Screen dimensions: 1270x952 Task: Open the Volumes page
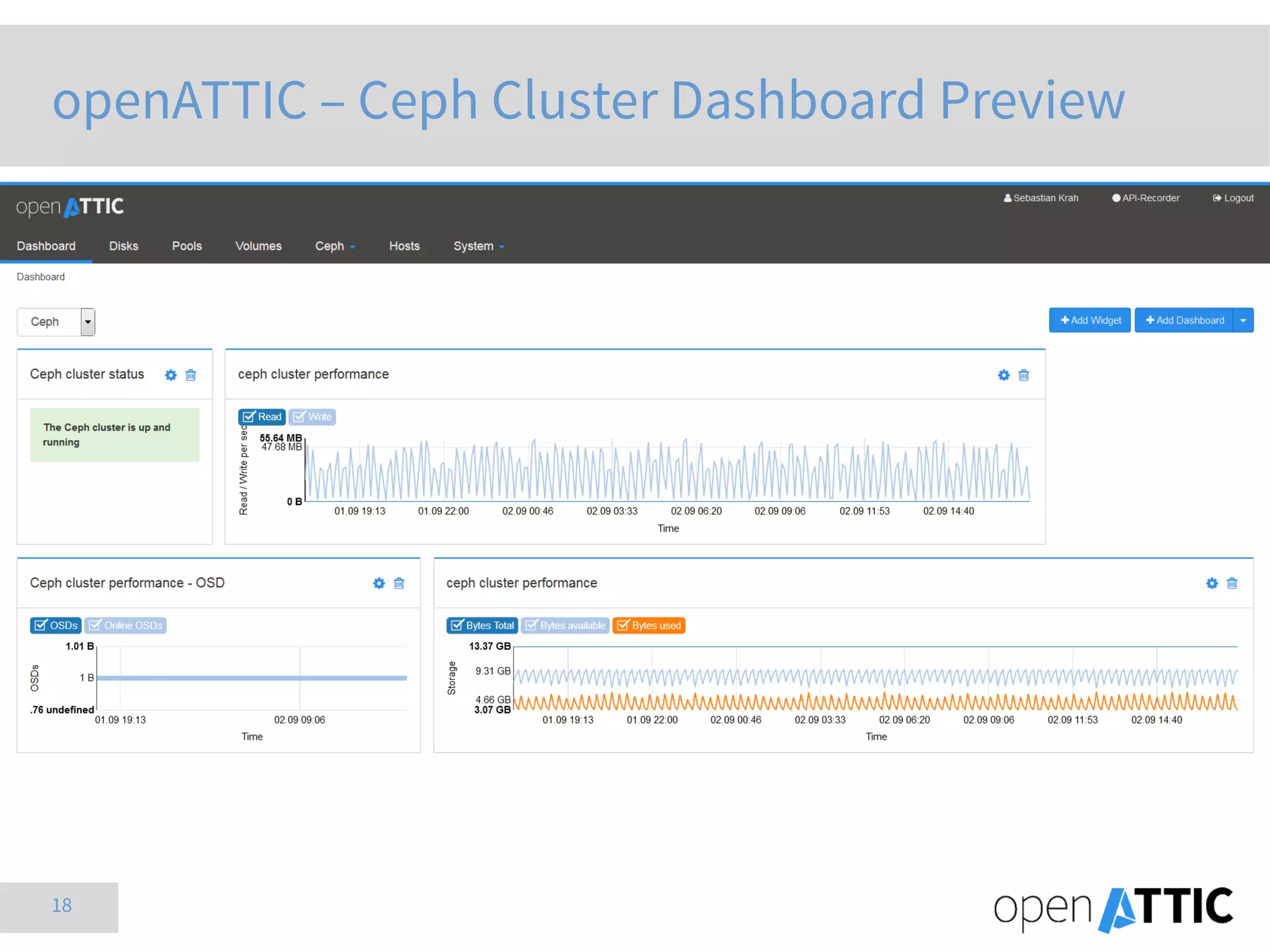[x=258, y=246]
